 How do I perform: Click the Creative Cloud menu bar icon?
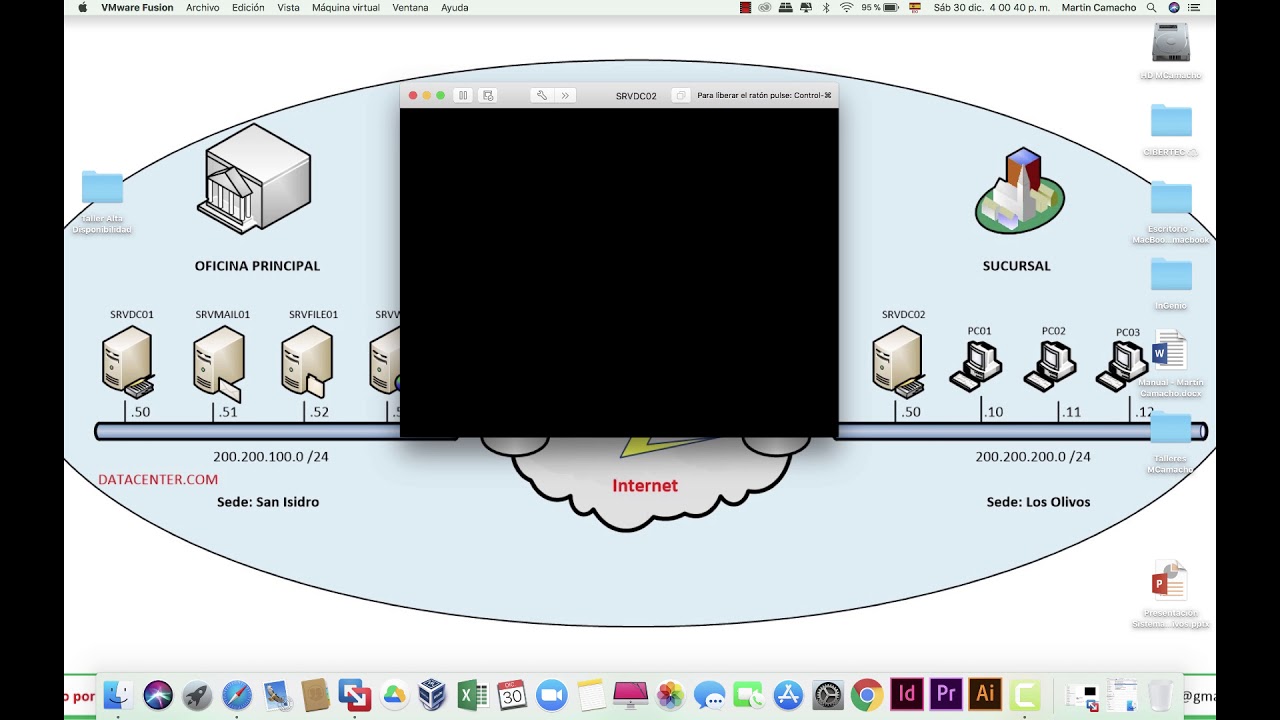[x=765, y=7]
